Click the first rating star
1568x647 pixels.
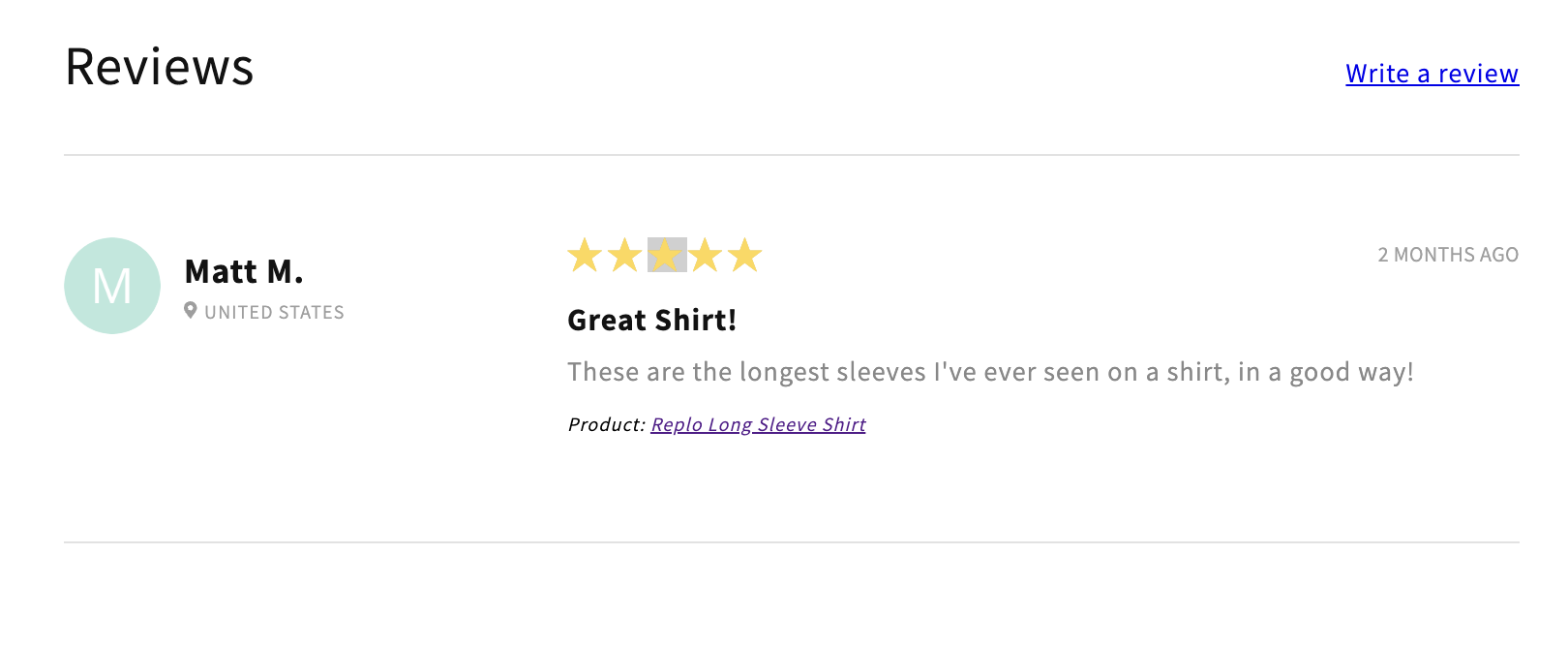pos(585,256)
